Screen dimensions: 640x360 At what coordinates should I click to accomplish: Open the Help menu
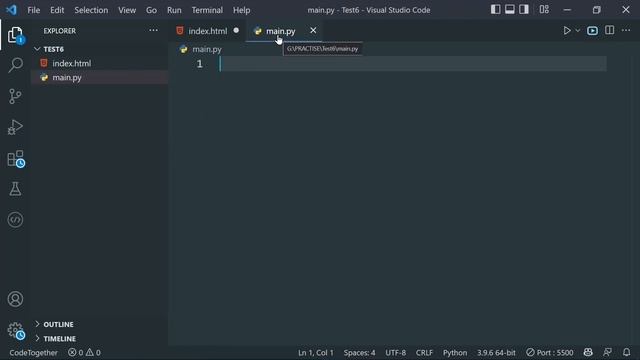point(241,10)
